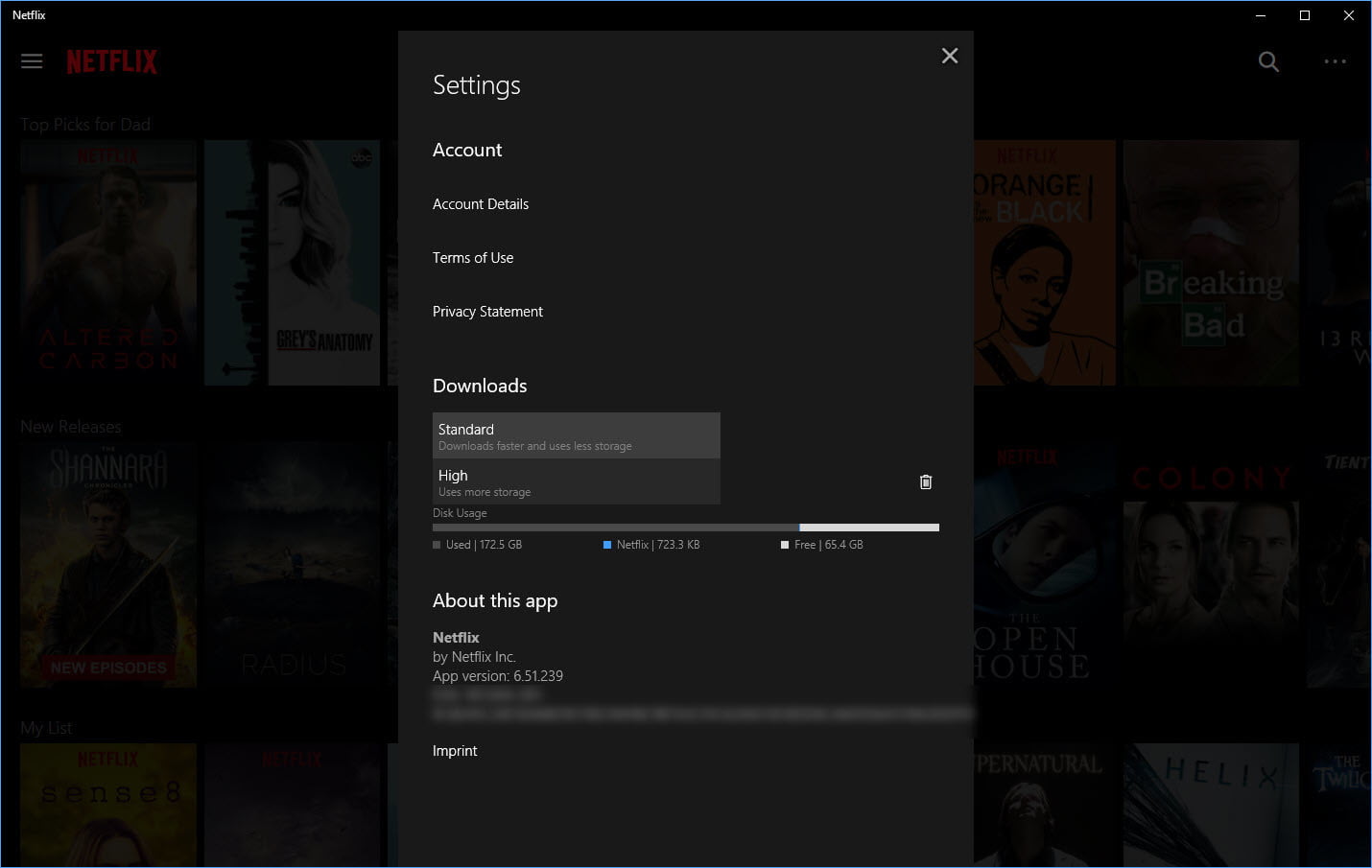The width and height of the screenshot is (1372, 868).
Task: View the Terms of Use
Action: tap(473, 257)
